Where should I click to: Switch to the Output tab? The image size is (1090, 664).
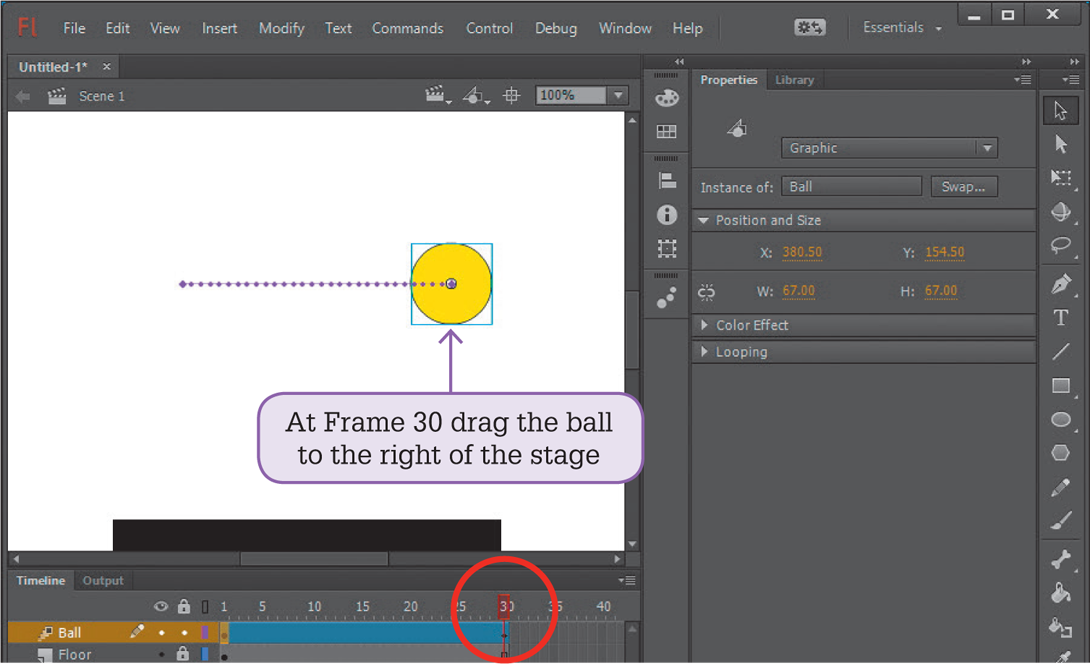[x=103, y=581]
